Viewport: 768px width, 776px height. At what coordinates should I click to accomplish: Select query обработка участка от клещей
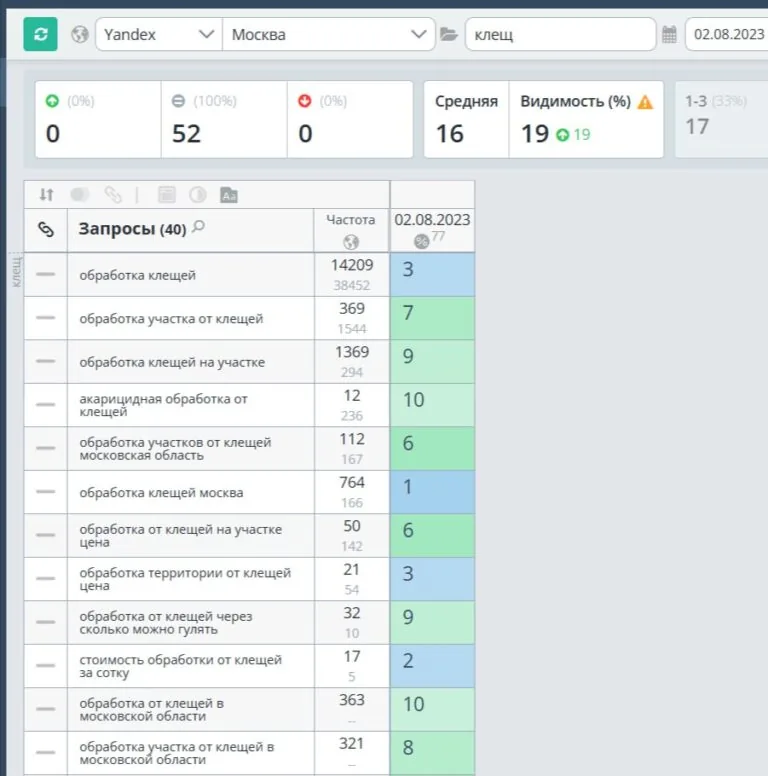171,319
